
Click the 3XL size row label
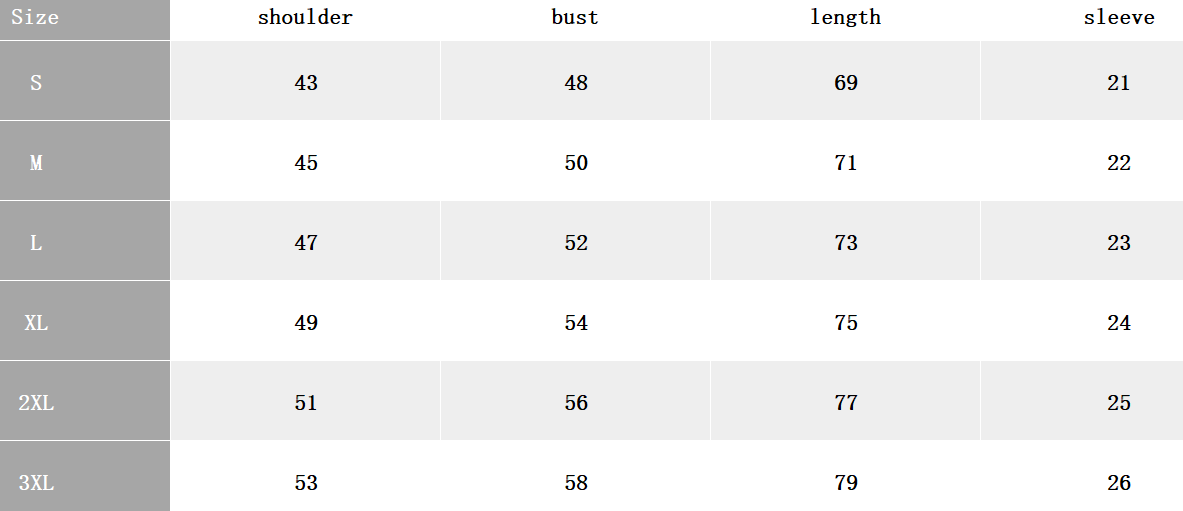35,482
